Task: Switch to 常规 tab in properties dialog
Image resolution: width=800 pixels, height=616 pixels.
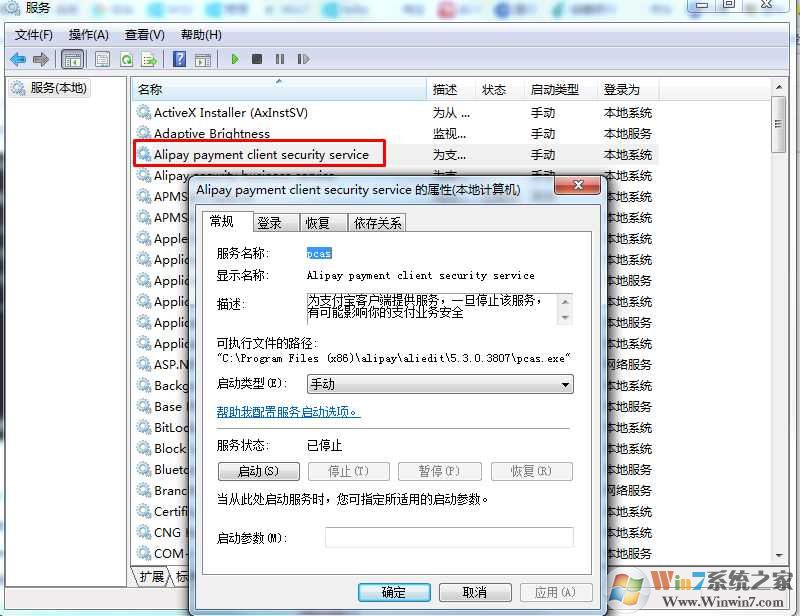Action: (x=228, y=221)
